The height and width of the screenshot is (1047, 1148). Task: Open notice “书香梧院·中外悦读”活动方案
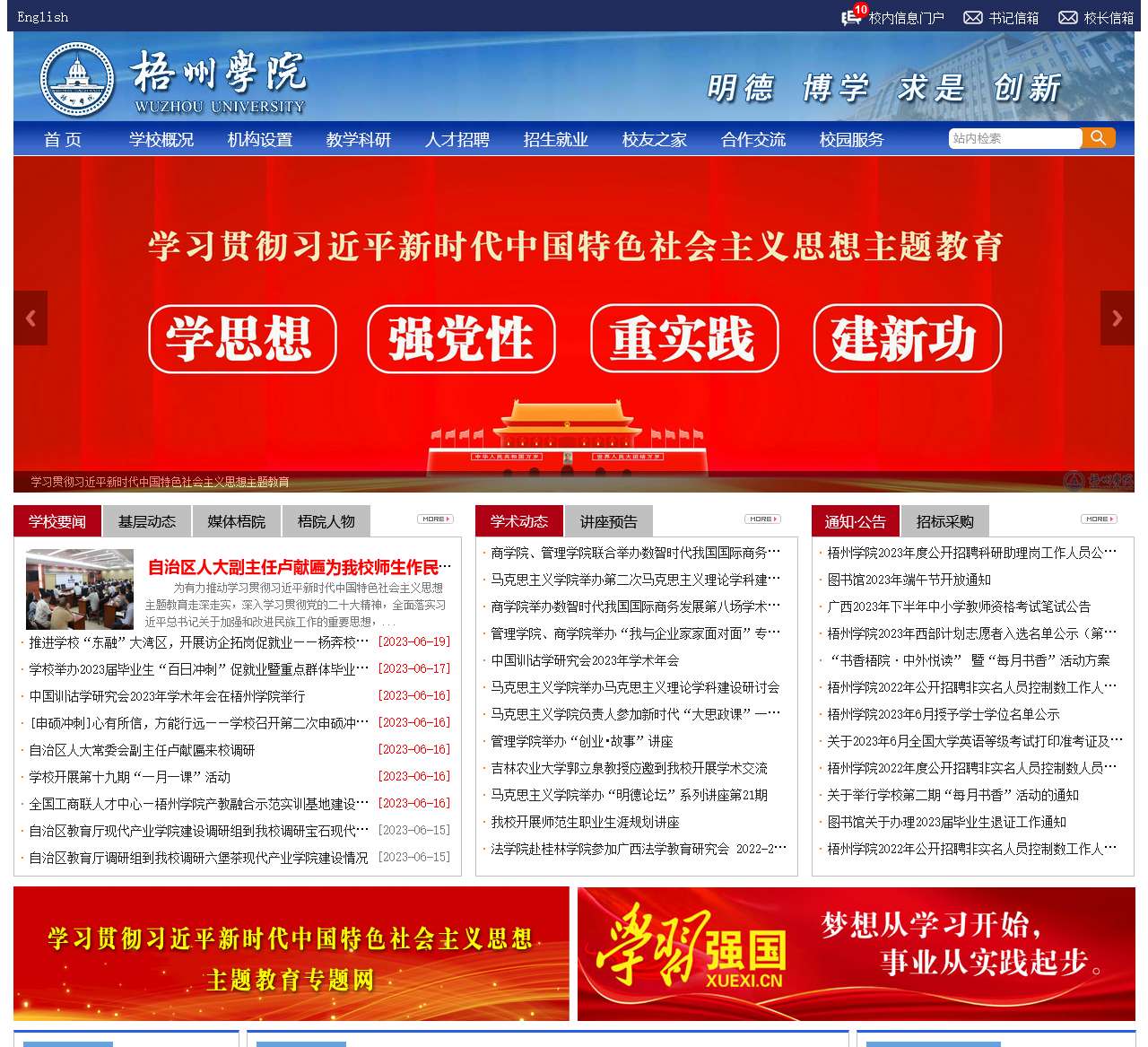coord(969,660)
